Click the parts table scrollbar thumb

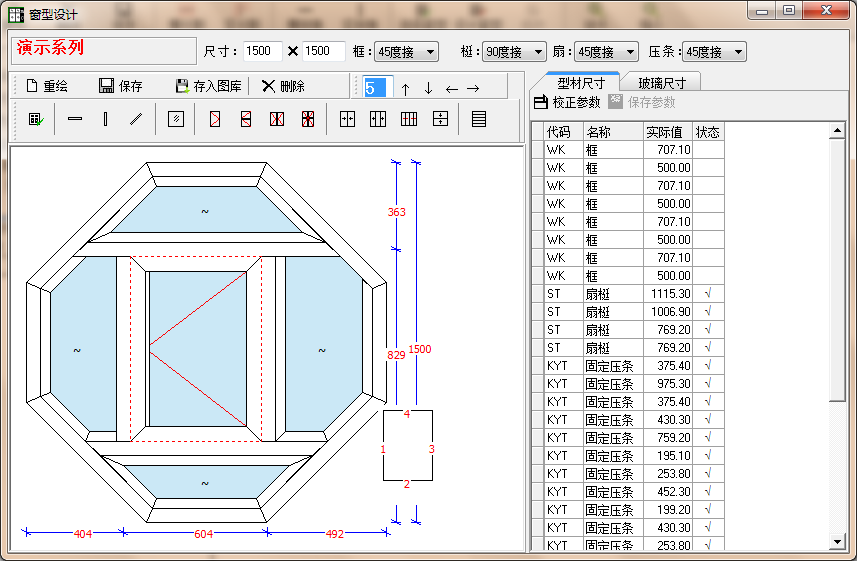pos(837,270)
